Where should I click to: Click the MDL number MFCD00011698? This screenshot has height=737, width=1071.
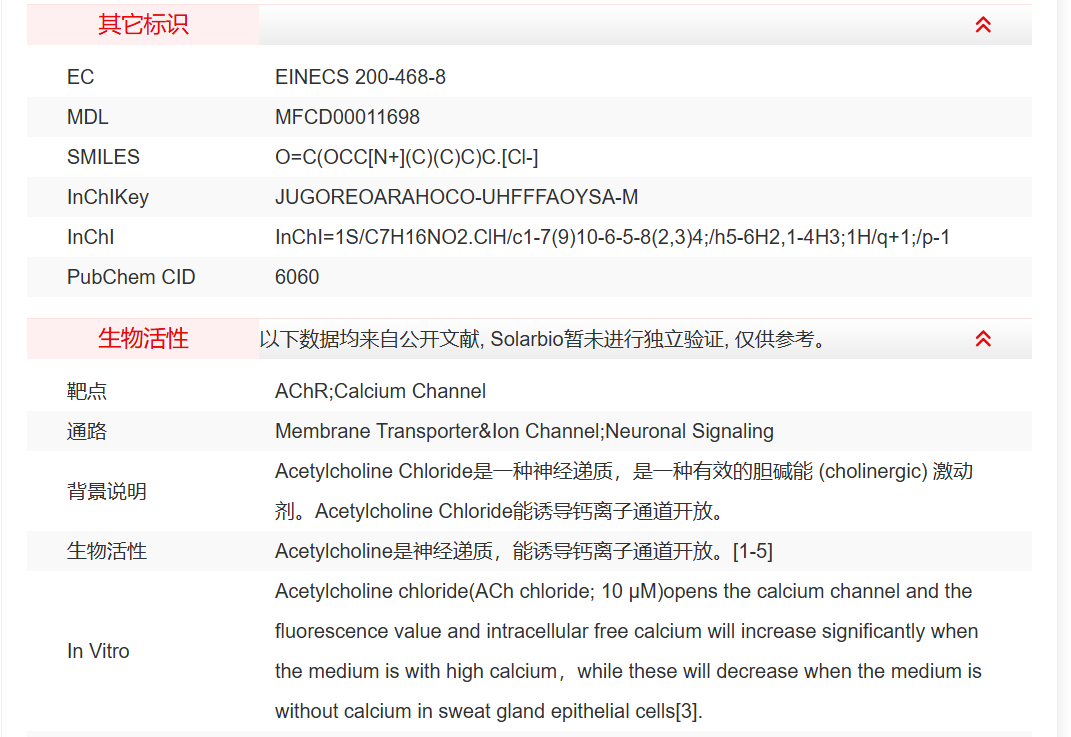pyautogui.click(x=347, y=117)
